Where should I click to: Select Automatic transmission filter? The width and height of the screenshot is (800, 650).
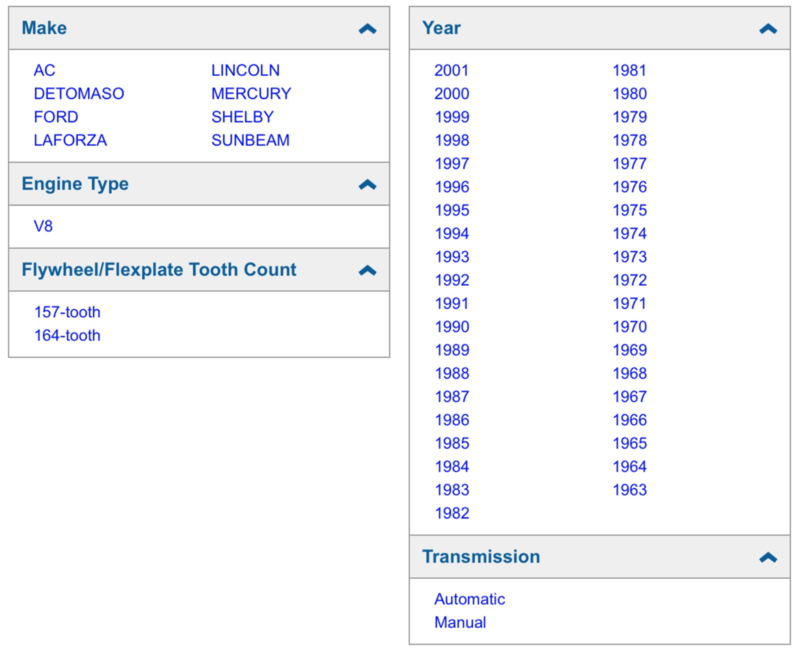coord(469,599)
